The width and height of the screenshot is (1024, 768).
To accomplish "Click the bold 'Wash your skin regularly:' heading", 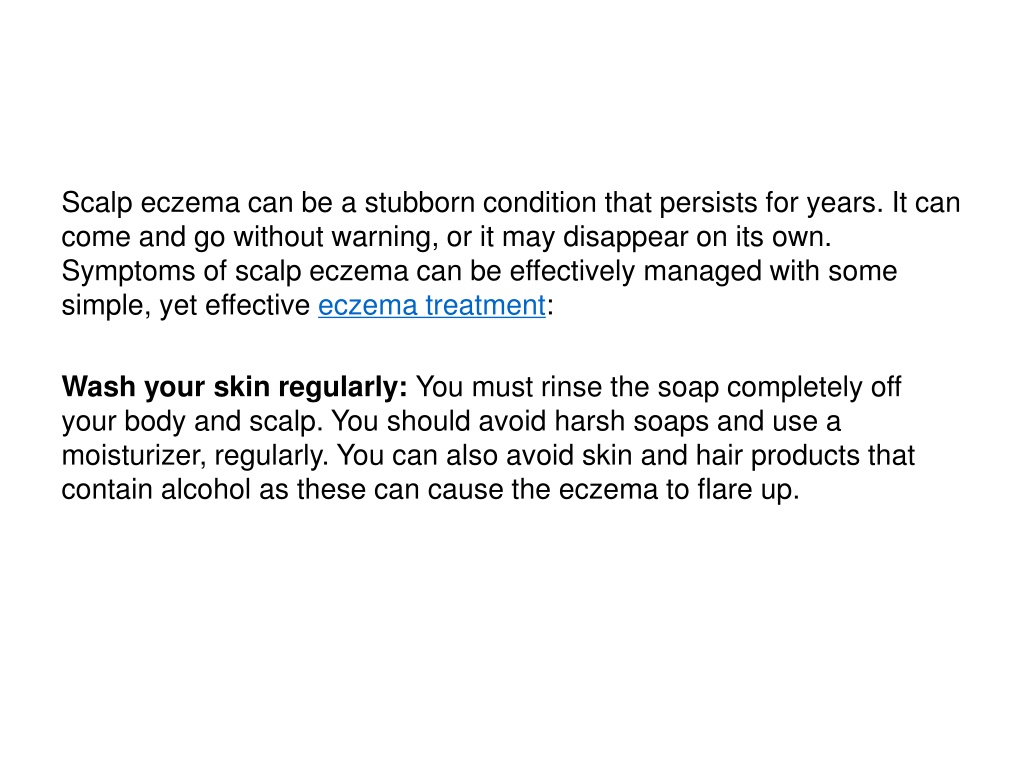I will [234, 387].
